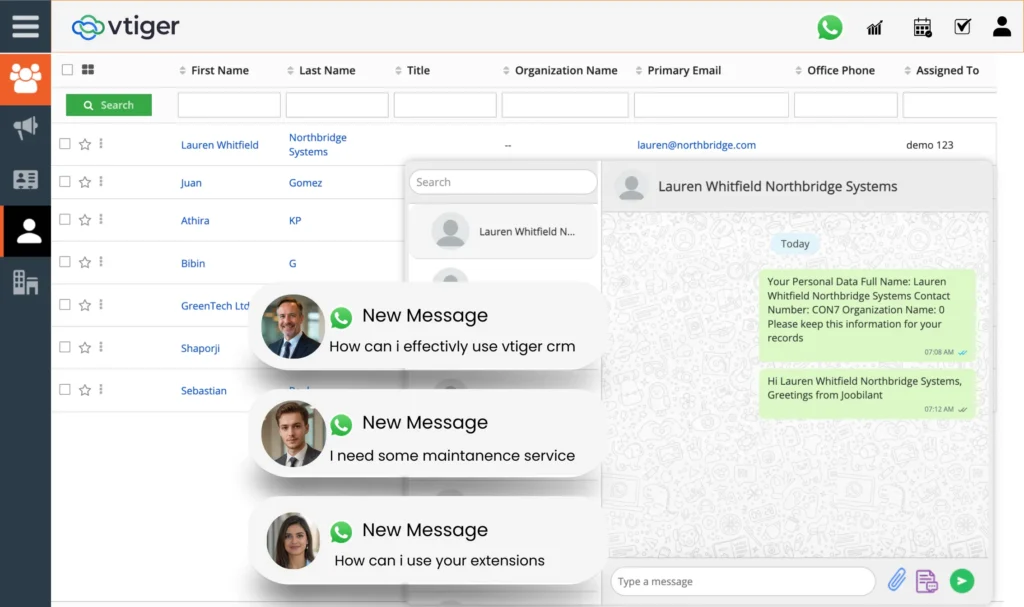Select the Contacts icon in the left sidebar

[x=25, y=230]
